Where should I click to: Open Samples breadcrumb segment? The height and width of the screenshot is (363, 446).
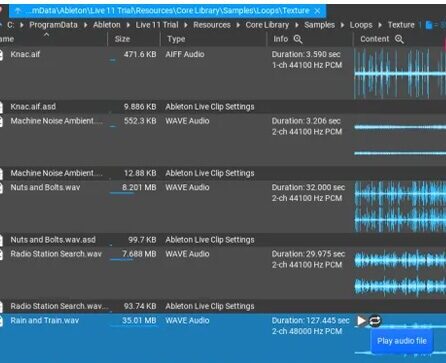[x=319, y=25]
